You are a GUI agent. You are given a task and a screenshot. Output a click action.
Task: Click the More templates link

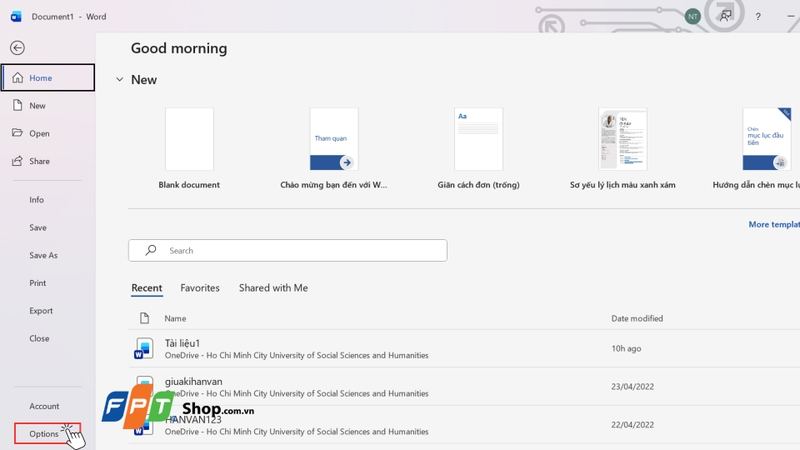[774, 224]
